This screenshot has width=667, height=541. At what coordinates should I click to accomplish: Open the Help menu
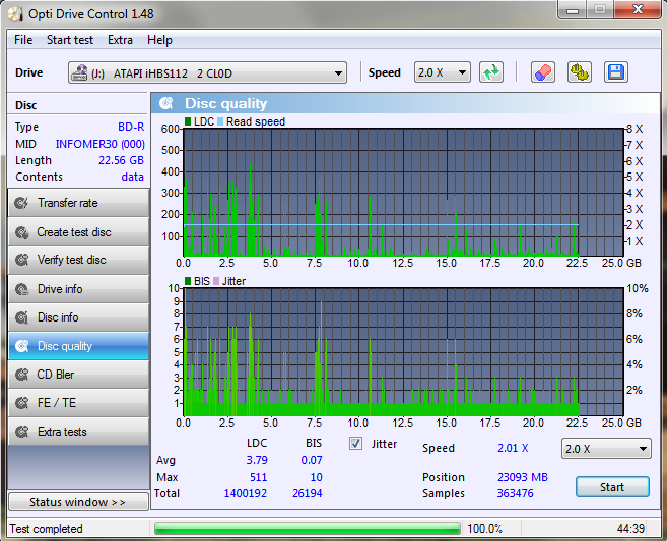(160, 40)
